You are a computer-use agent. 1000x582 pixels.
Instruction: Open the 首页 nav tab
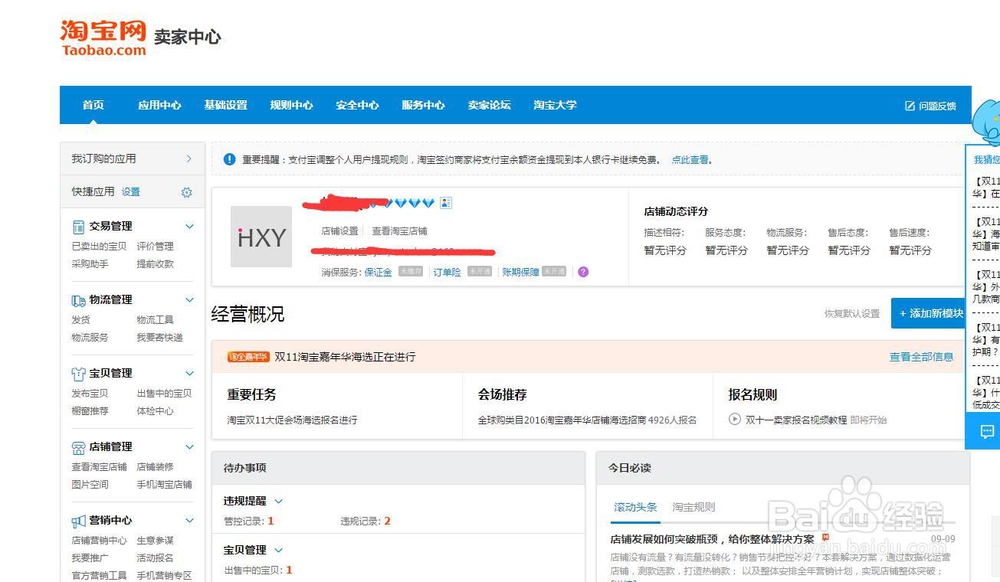click(93, 105)
